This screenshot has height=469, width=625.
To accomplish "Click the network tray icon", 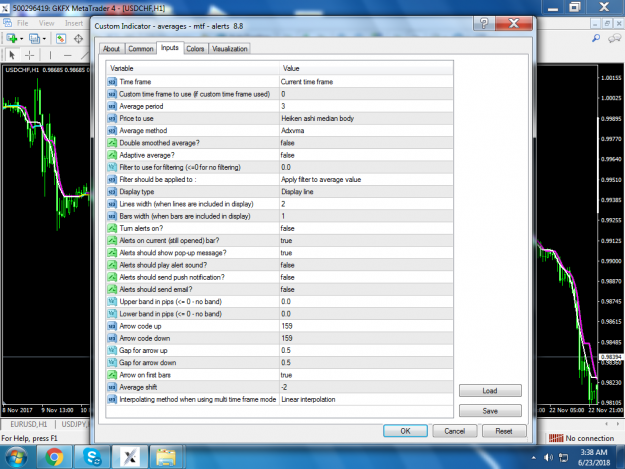I will tap(563, 457).
